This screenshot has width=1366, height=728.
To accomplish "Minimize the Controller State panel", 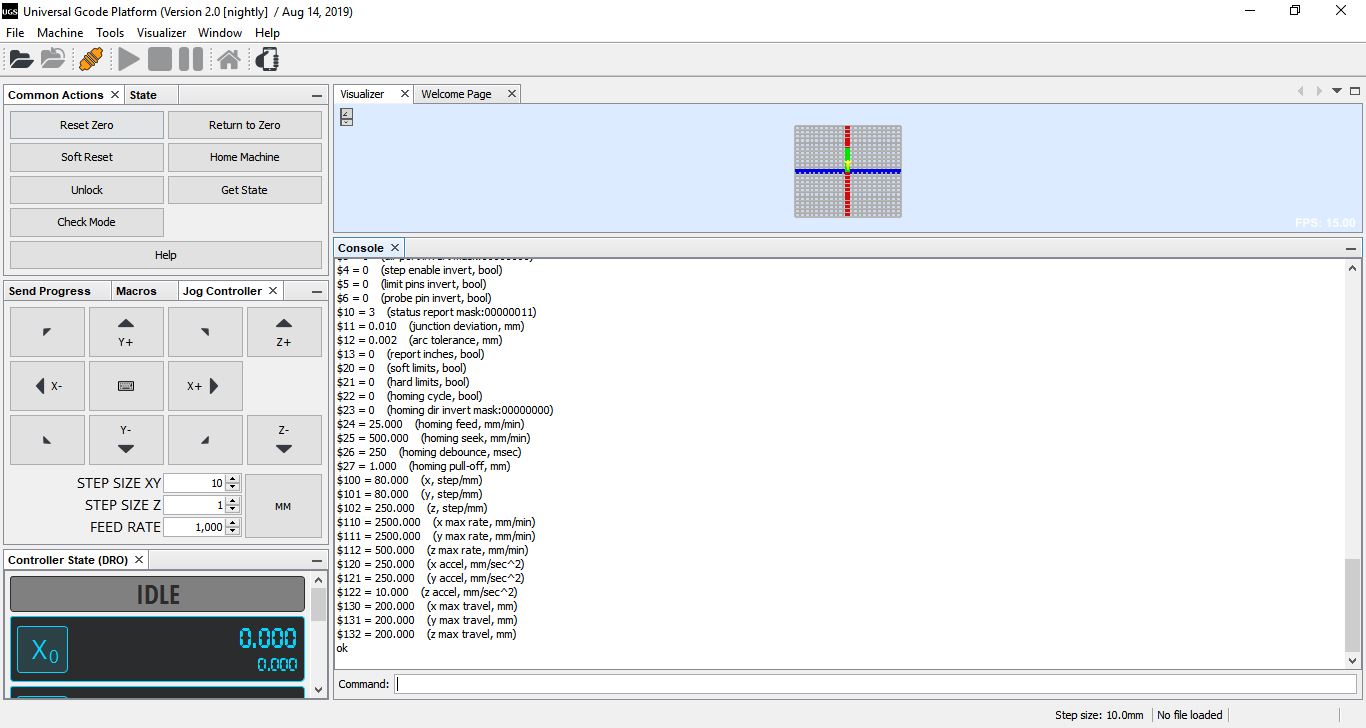I will point(317,561).
